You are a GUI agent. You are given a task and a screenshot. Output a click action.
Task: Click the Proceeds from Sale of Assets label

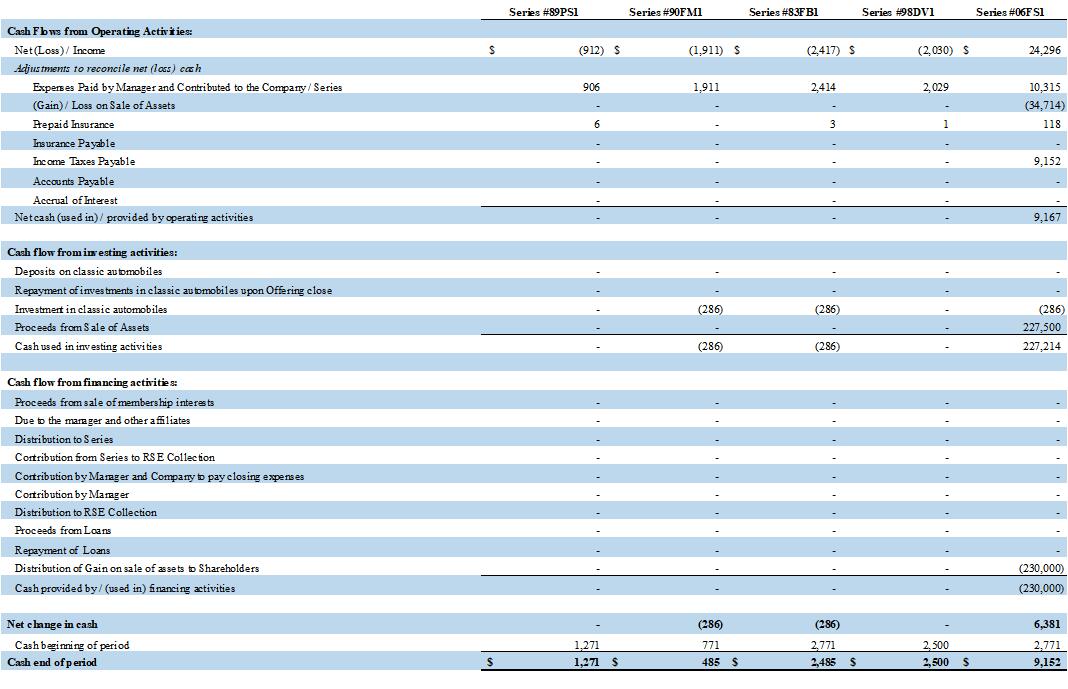tap(82, 327)
